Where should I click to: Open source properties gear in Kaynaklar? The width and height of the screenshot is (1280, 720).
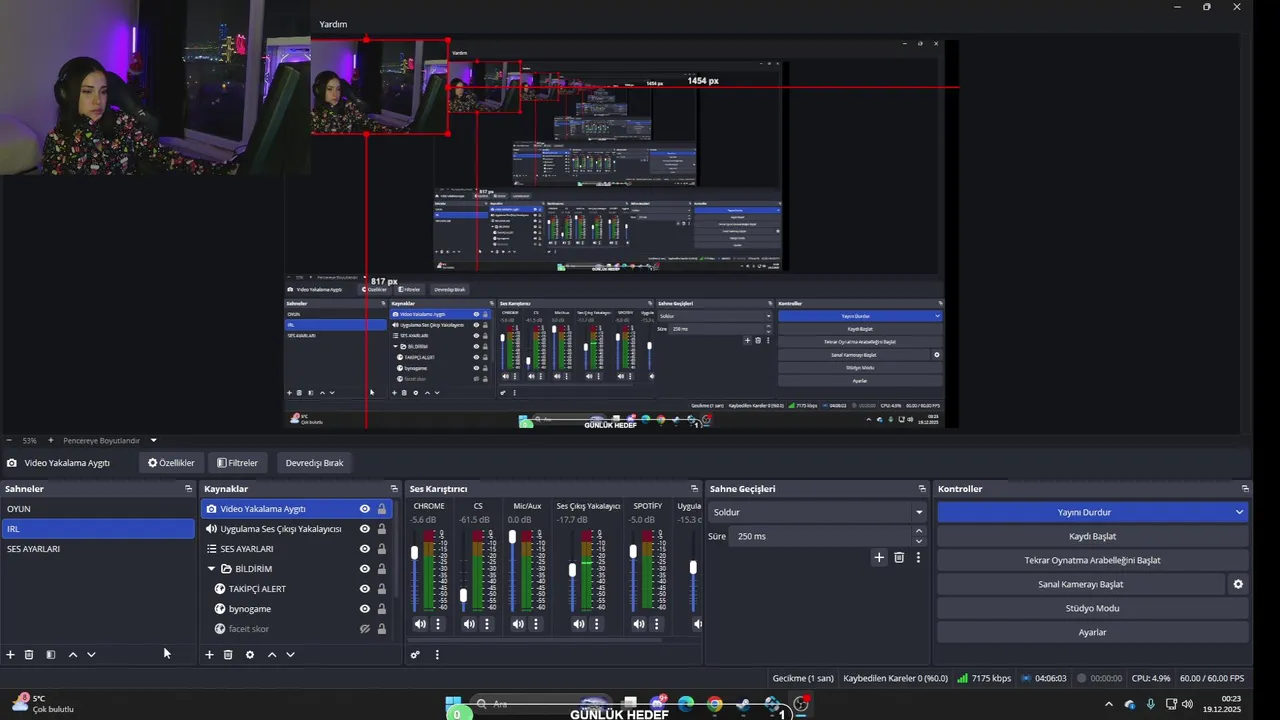pyautogui.click(x=250, y=654)
